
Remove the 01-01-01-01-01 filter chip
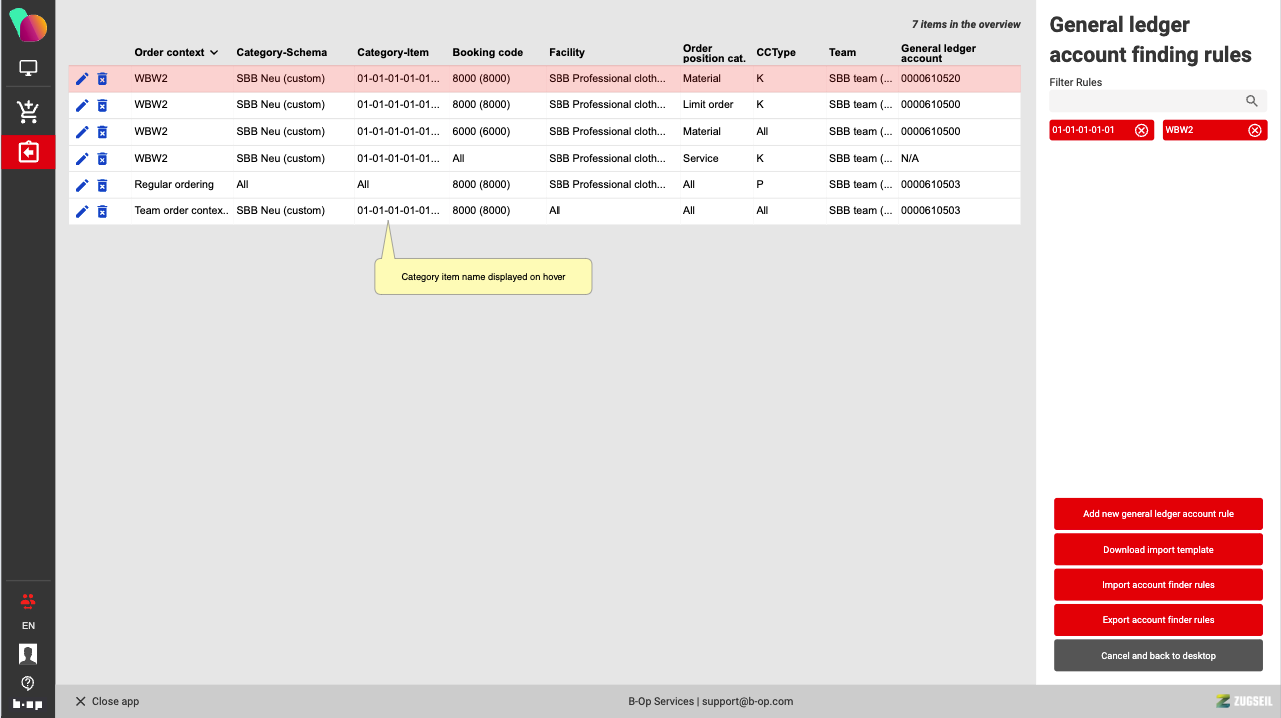point(1141,130)
